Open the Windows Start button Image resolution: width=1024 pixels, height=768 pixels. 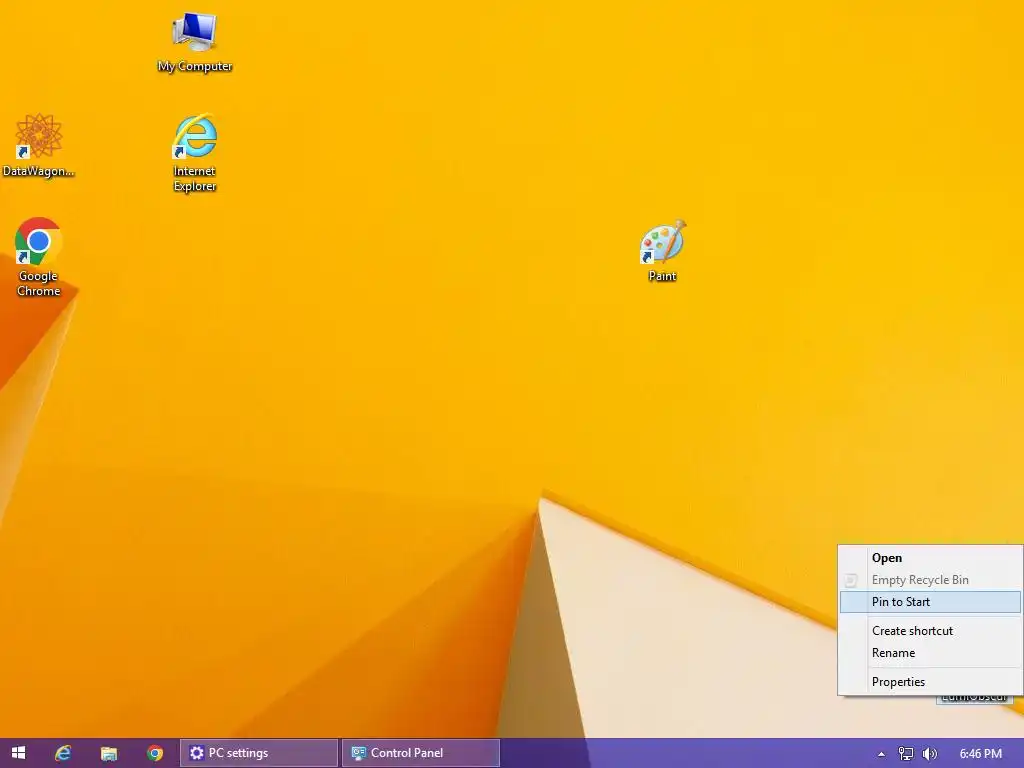click(18, 753)
